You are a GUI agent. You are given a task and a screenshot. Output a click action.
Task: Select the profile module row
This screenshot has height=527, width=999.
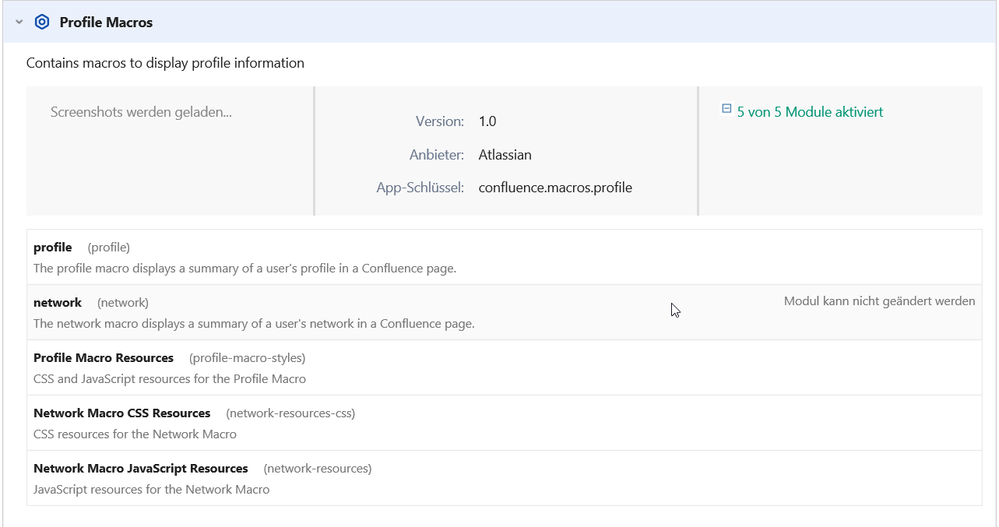point(504,257)
